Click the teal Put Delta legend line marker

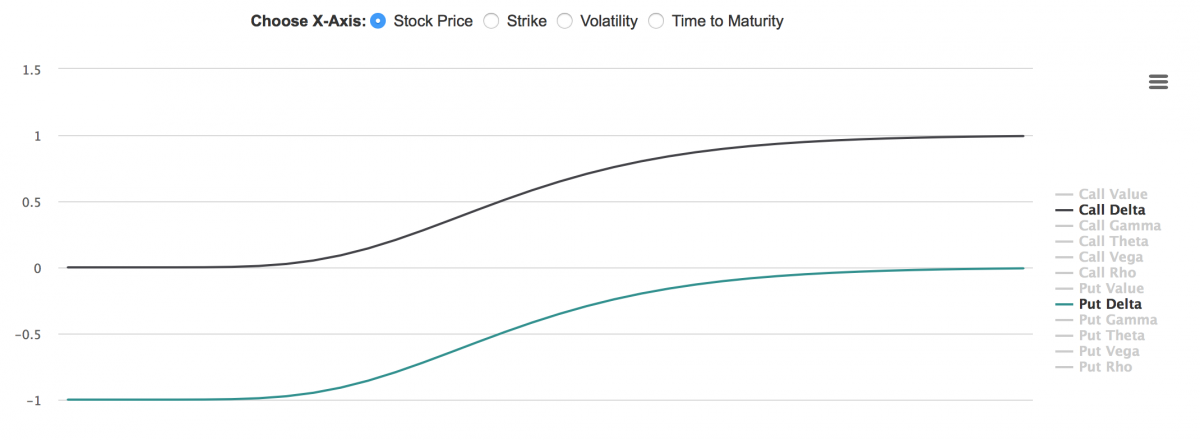click(1064, 304)
